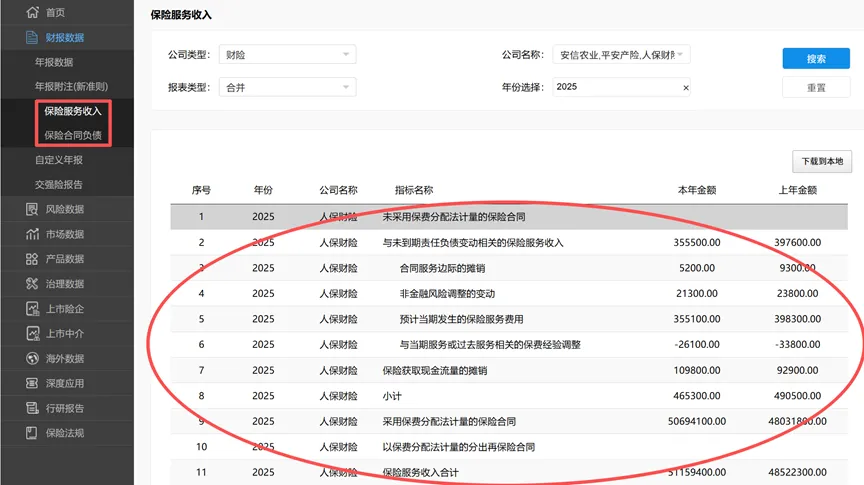Select 保险服务收入 in the sidebar
The width and height of the screenshot is (864, 485).
click(73, 111)
